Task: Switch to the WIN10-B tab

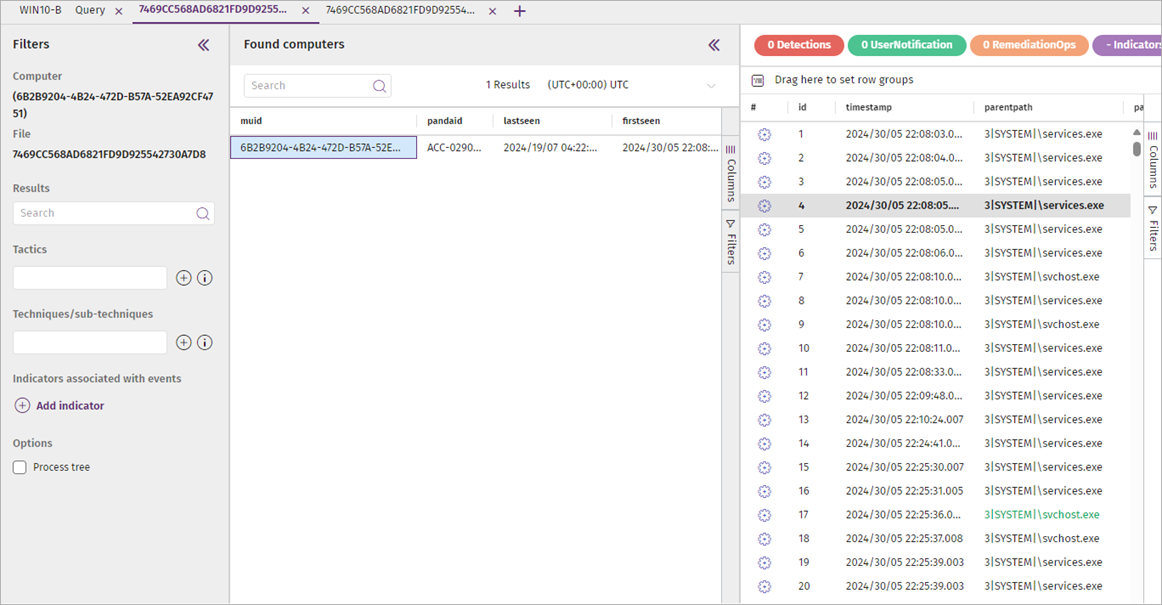Action: click(x=41, y=11)
